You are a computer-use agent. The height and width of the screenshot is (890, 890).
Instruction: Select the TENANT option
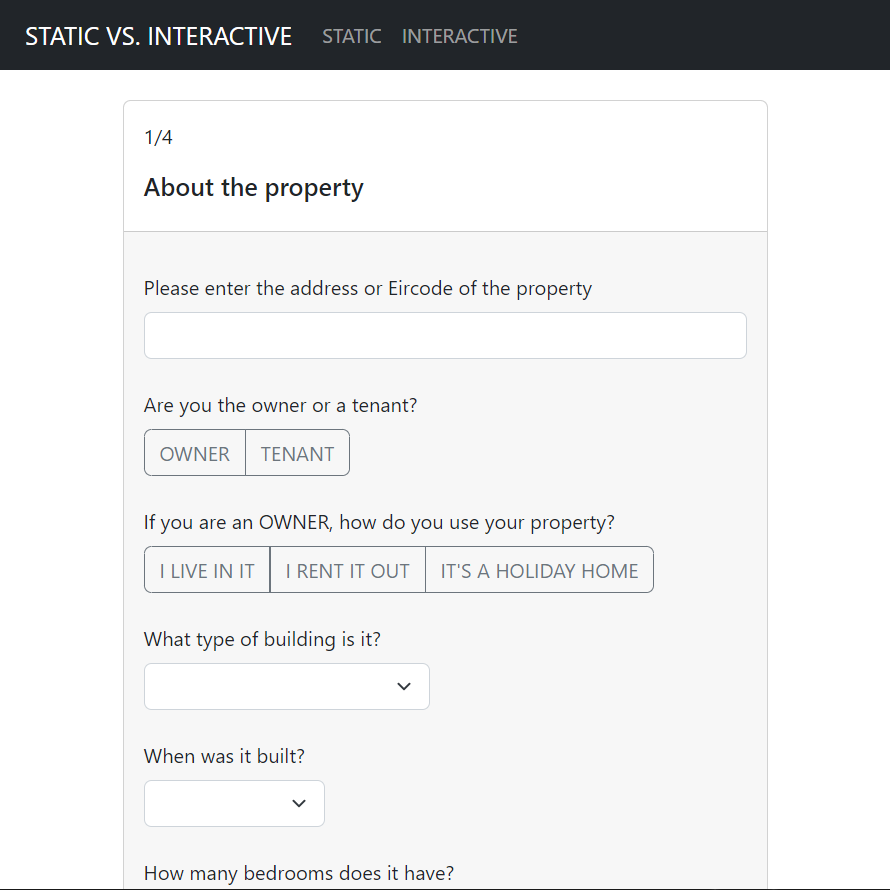[x=297, y=453]
